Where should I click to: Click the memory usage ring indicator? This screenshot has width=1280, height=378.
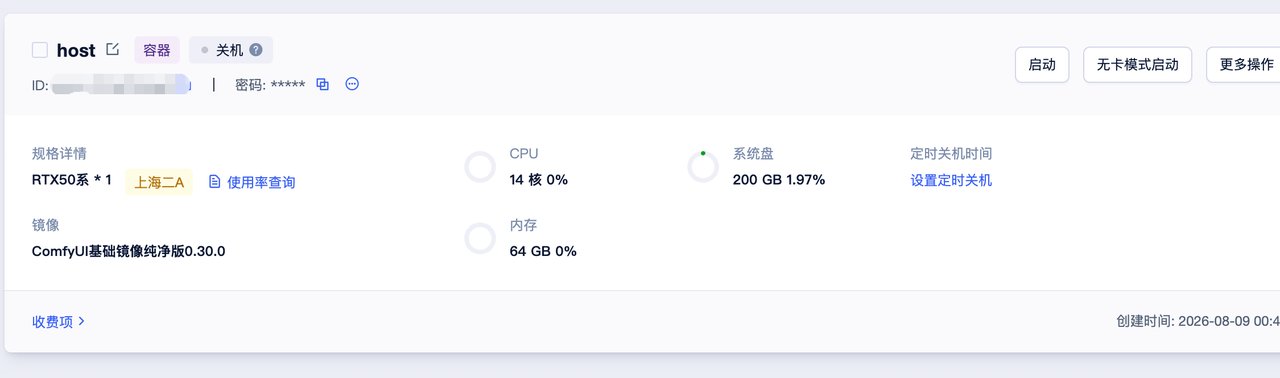481,238
